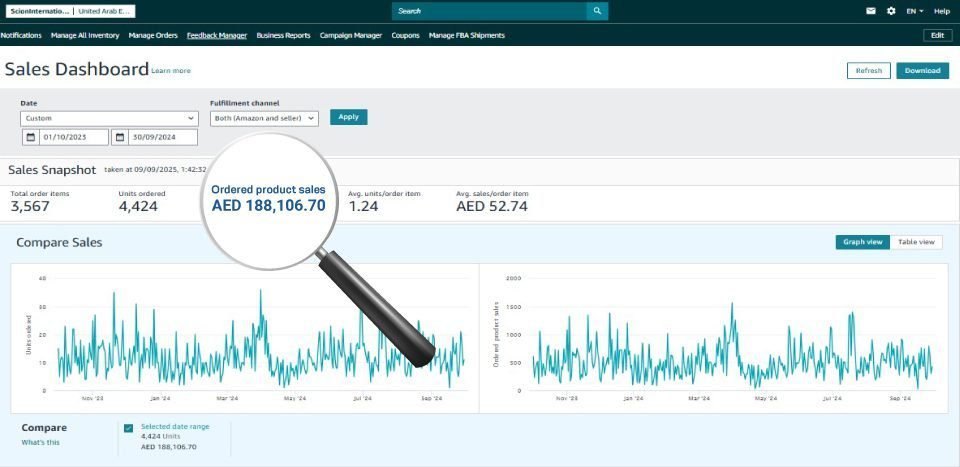Go to Manage All Inventory
Viewport: 960px width, 467px height.
85,35
